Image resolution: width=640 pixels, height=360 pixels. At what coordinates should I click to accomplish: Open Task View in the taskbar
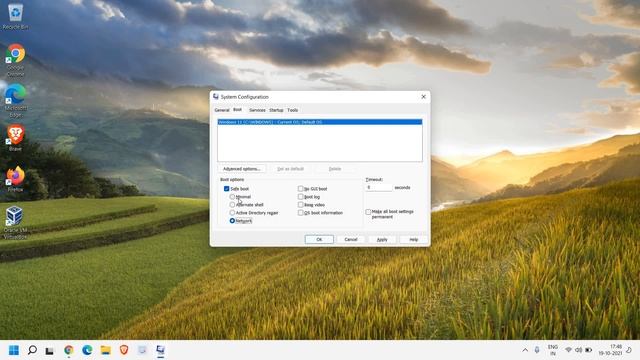(x=50, y=351)
